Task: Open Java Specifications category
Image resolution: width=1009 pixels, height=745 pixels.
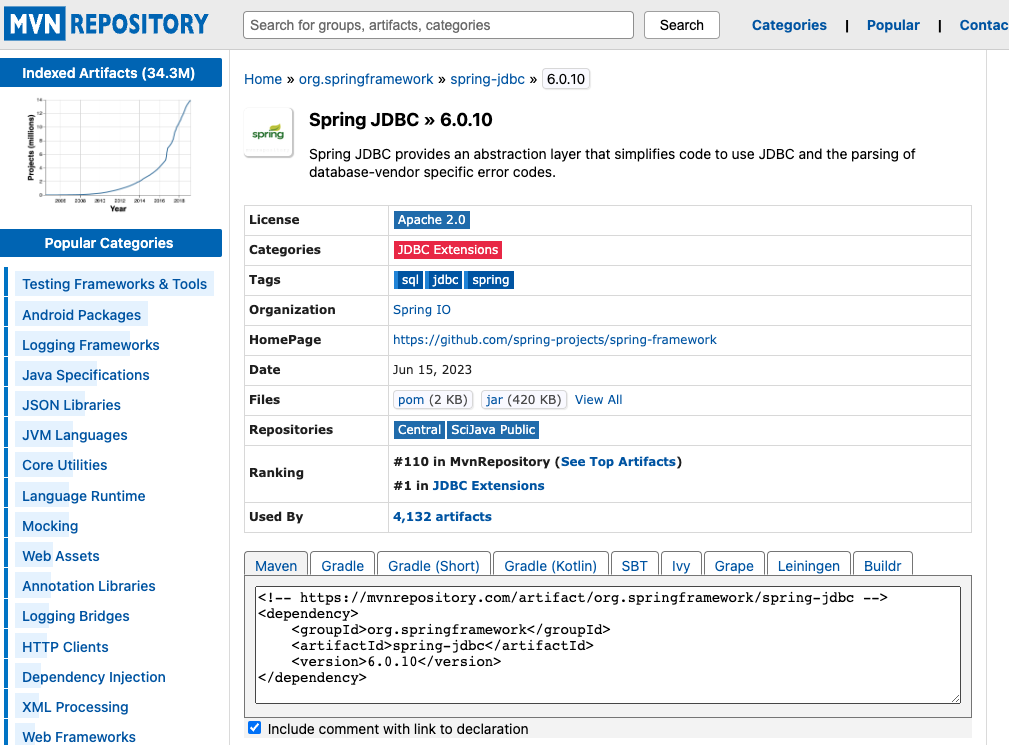Action: (86, 375)
